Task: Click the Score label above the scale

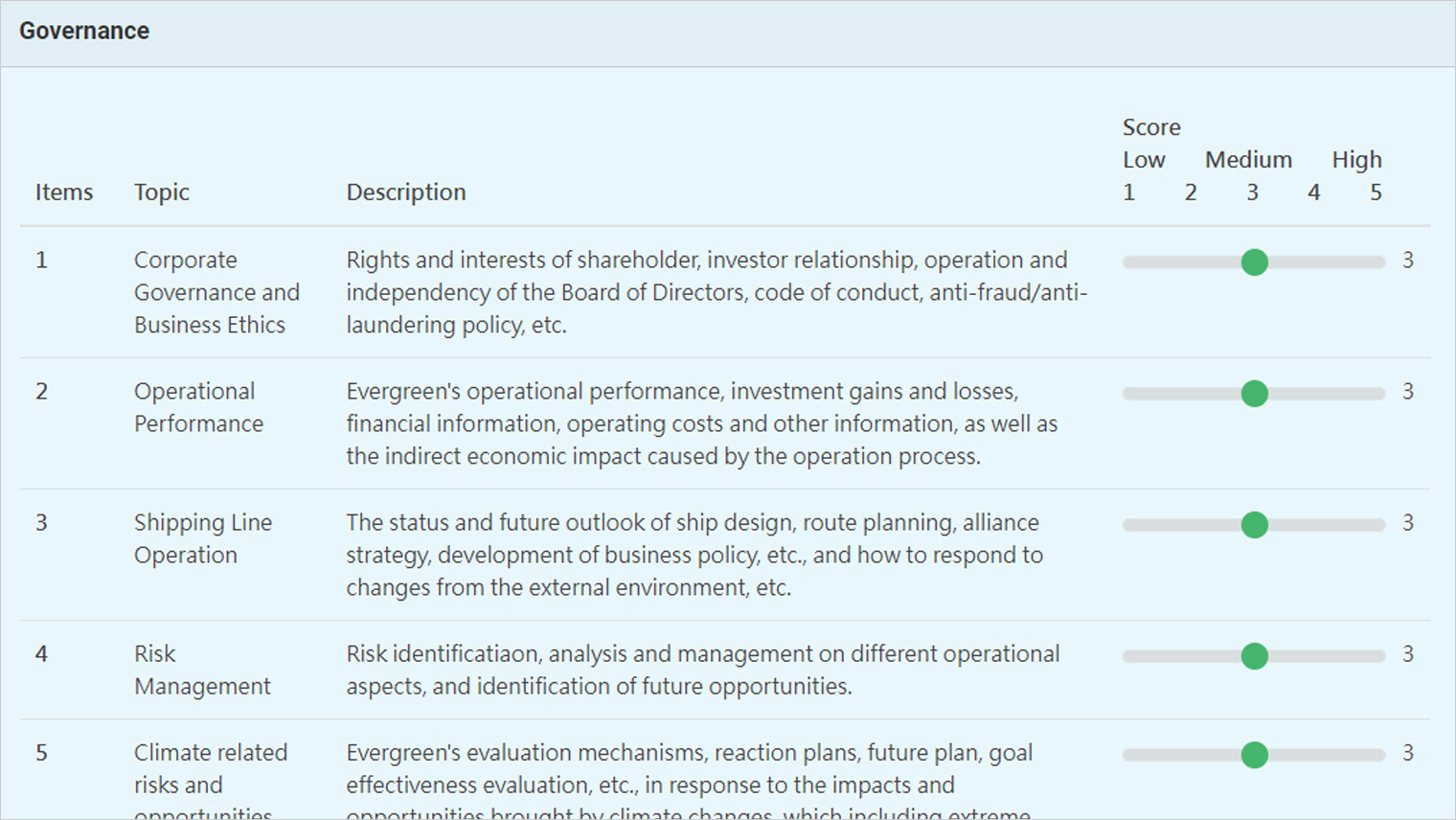Action: (x=1151, y=127)
